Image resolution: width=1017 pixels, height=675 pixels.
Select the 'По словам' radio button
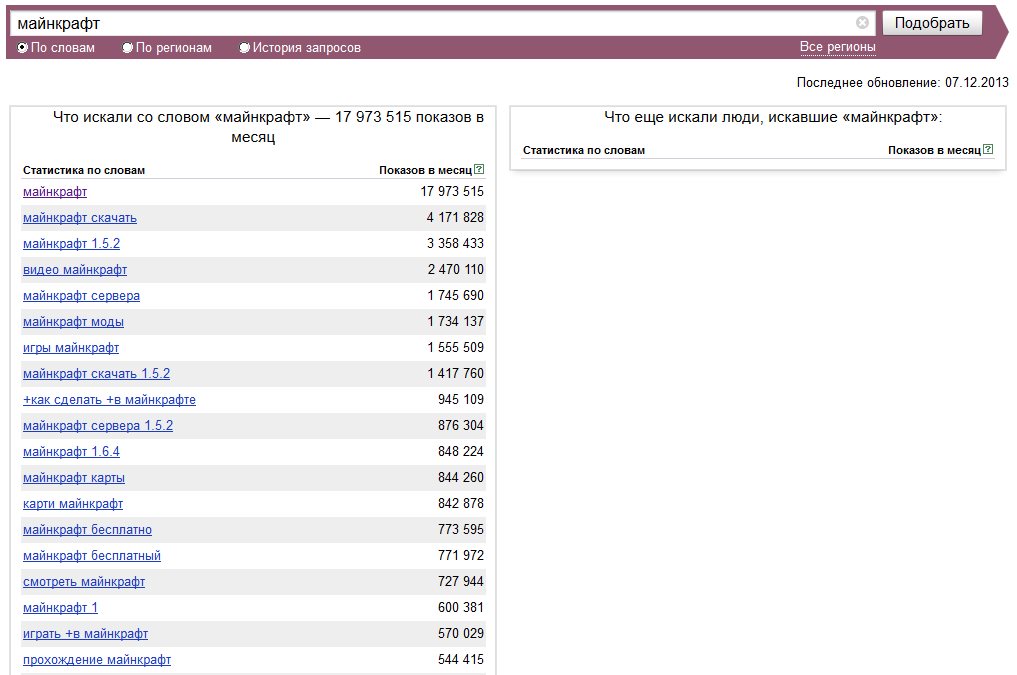coord(23,47)
